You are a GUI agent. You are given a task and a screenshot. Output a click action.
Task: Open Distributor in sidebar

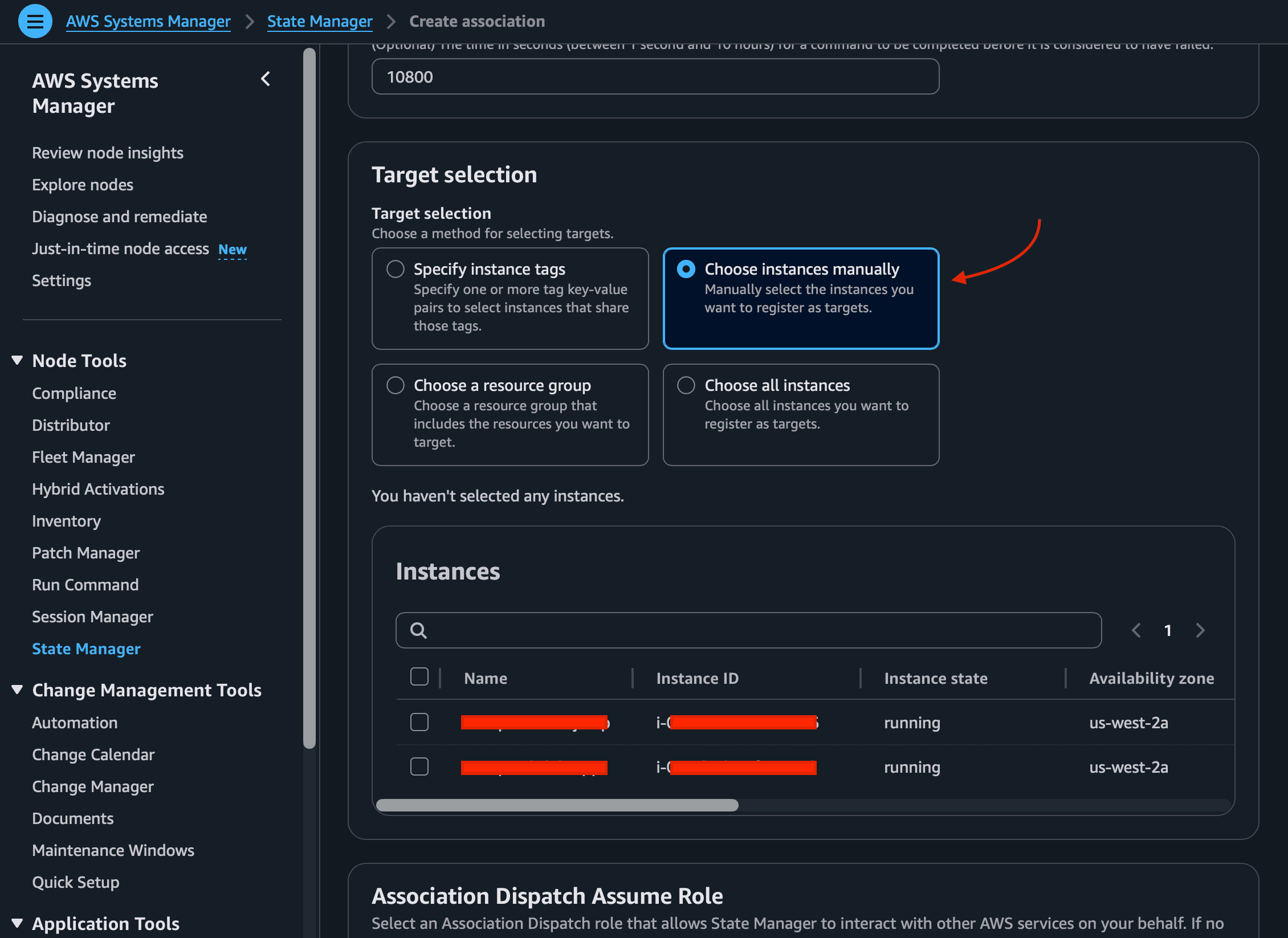pos(71,425)
